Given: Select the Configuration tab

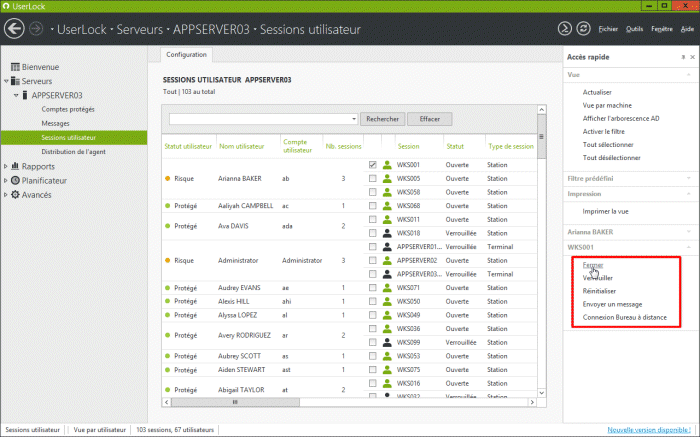Looking at the screenshot, I should (x=187, y=54).
